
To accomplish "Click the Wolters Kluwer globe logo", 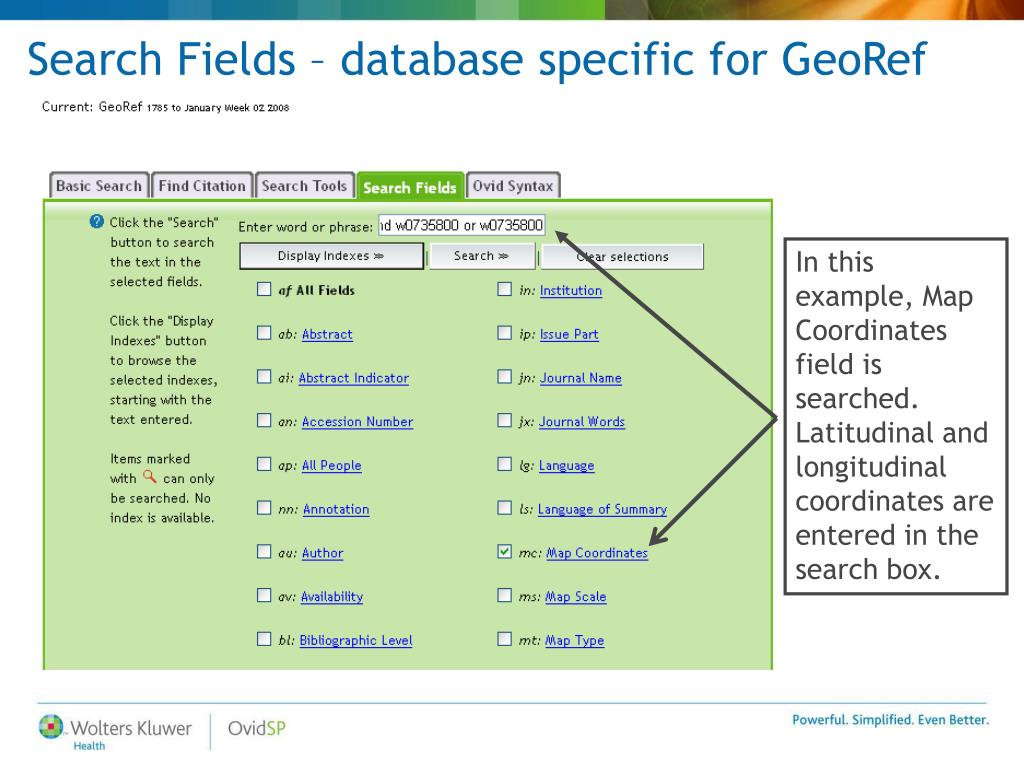I will (51, 727).
